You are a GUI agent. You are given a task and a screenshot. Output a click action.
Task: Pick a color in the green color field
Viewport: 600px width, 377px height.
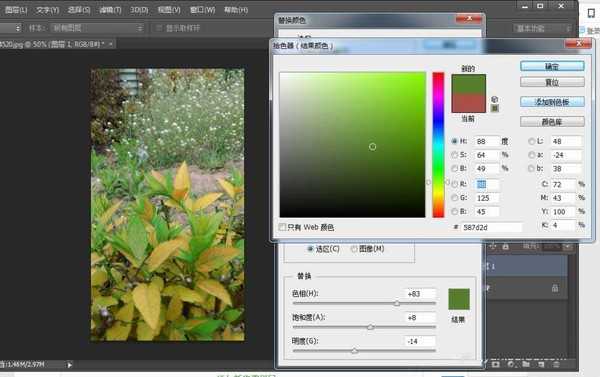[352, 145]
